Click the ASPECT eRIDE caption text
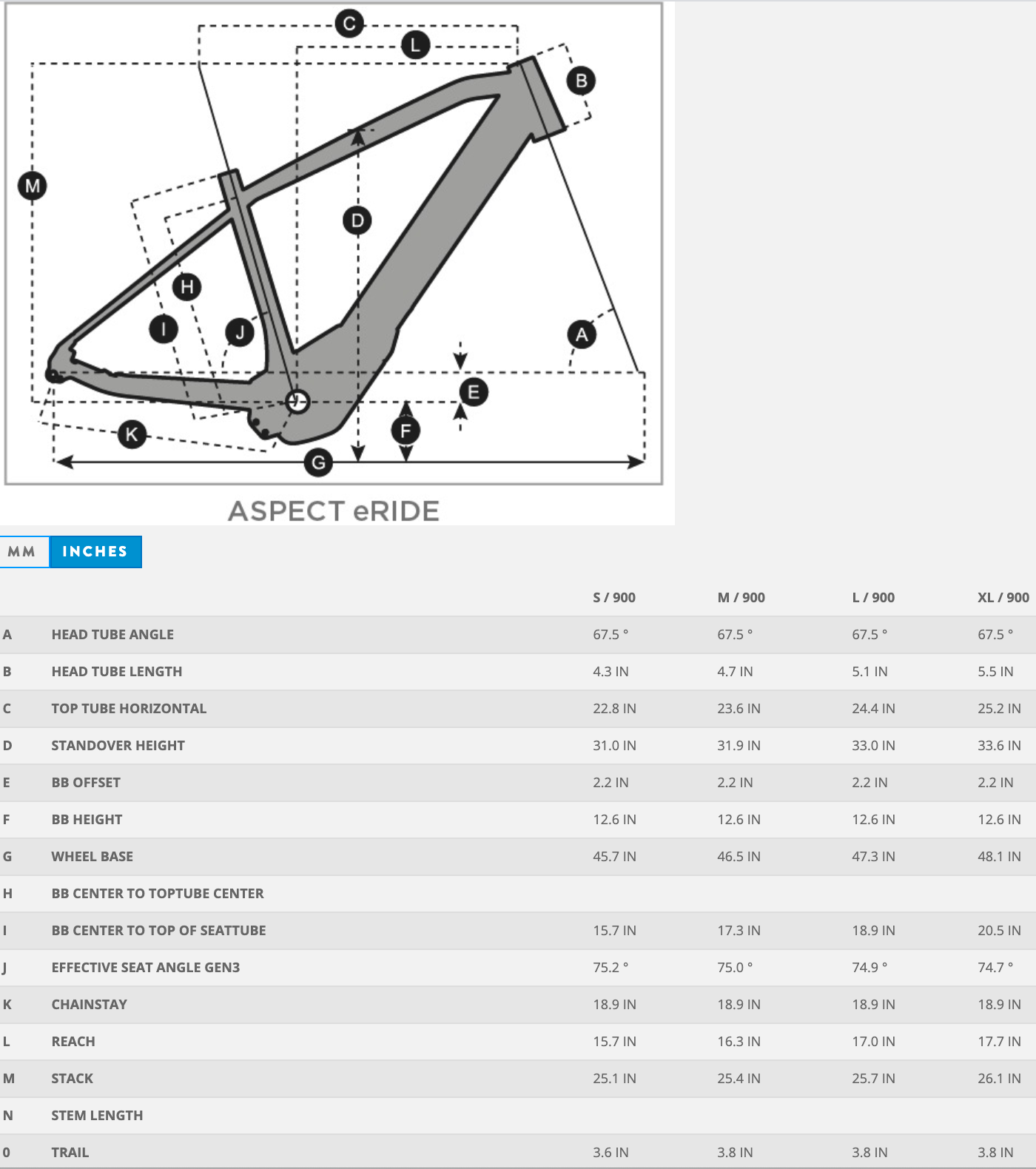 click(334, 511)
